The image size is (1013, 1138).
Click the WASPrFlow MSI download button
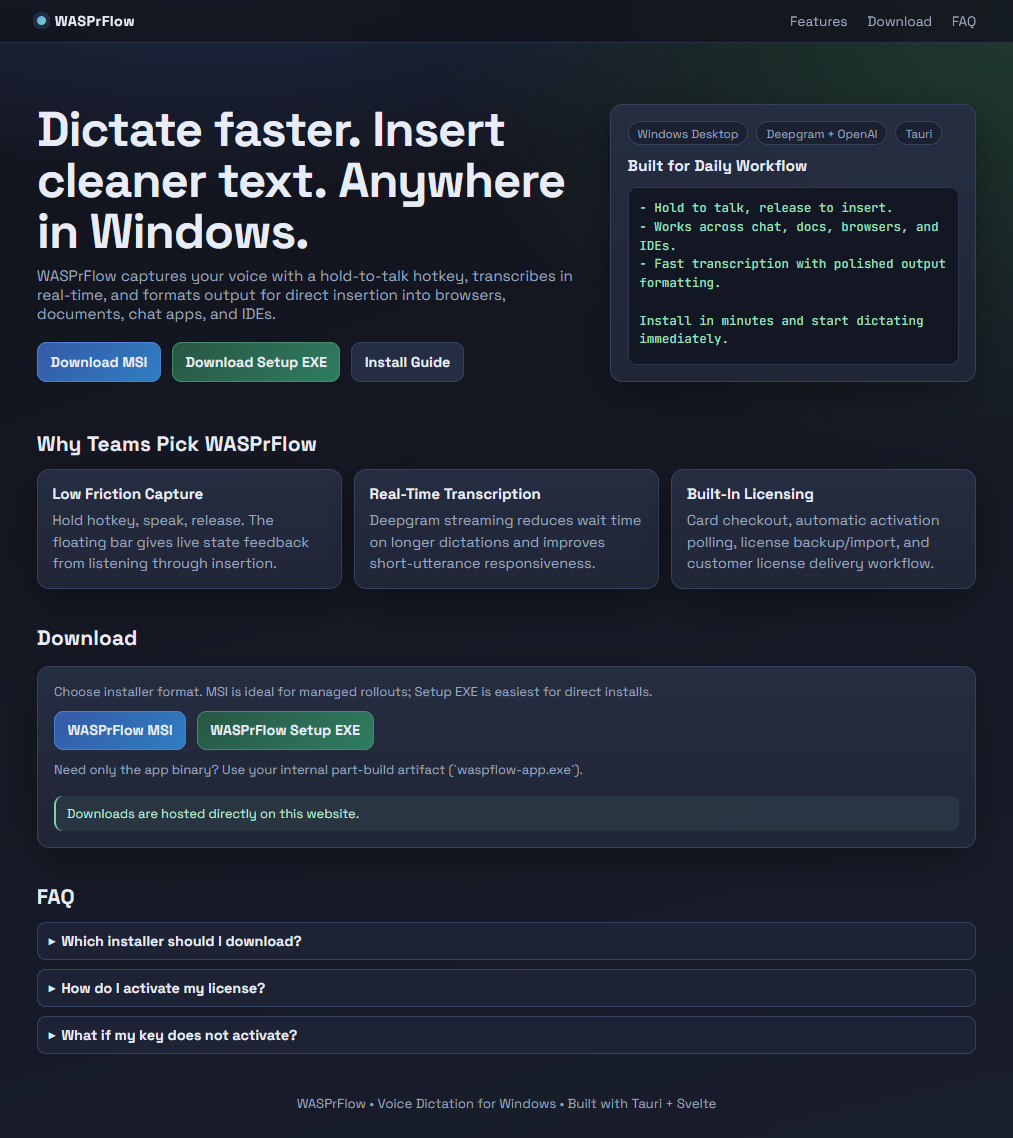pos(119,730)
